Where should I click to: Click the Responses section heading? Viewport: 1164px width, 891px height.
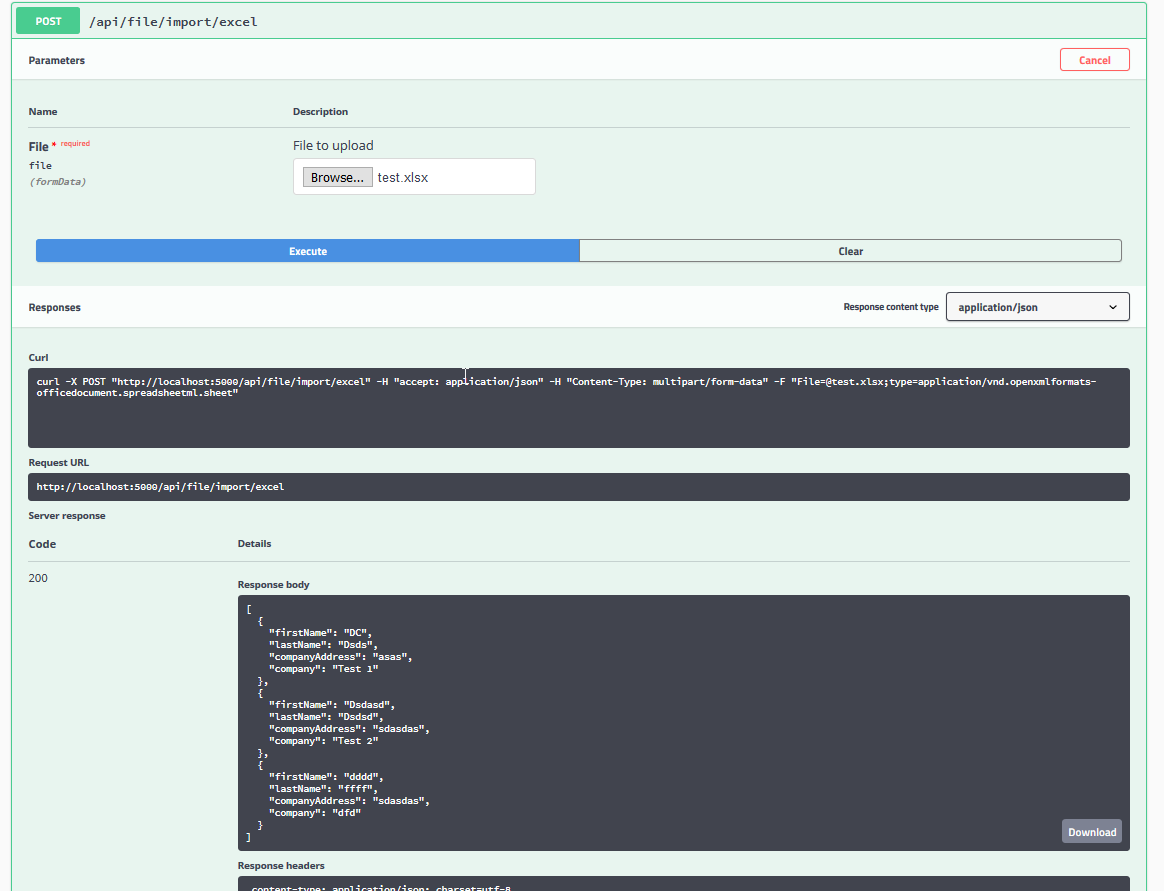[54, 307]
